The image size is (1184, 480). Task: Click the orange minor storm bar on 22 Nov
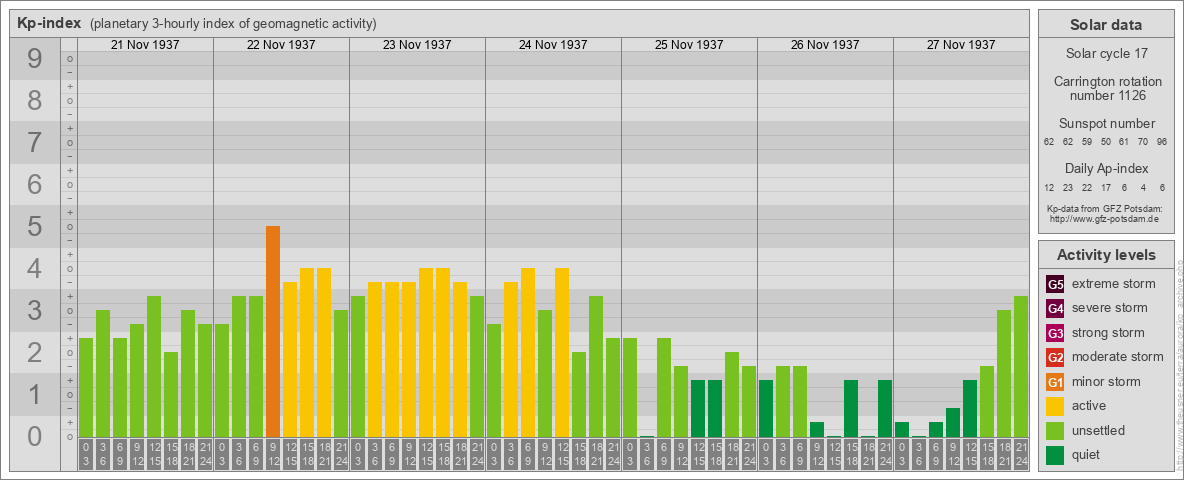pos(273,331)
